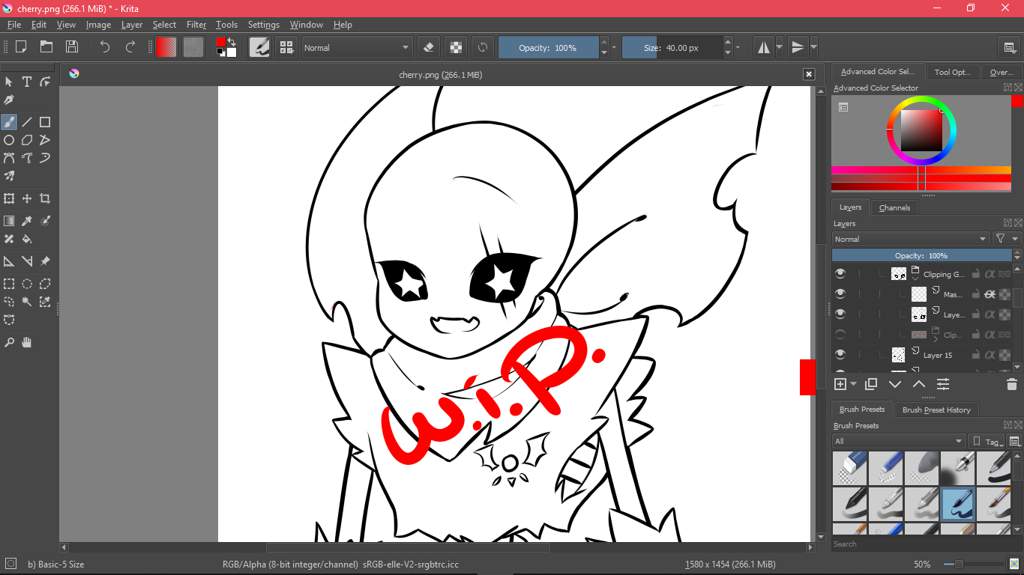Select the Line tool
Image resolution: width=1024 pixels, height=575 pixels.
click(27, 122)
